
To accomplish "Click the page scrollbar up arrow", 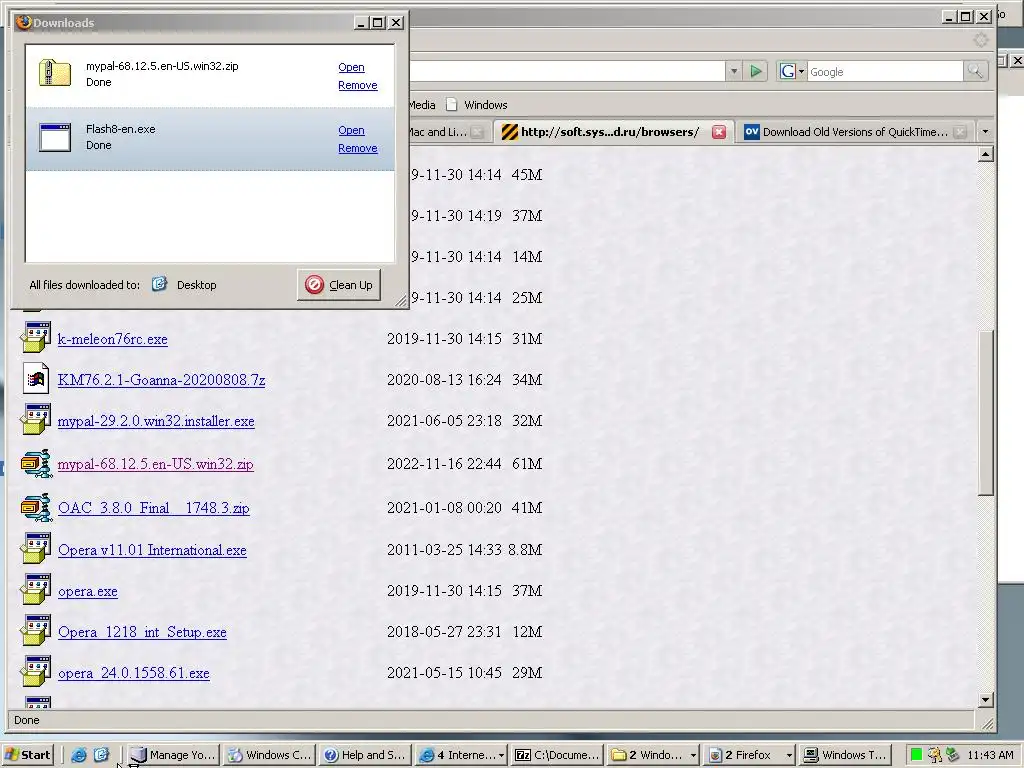I will click(986, 154).
